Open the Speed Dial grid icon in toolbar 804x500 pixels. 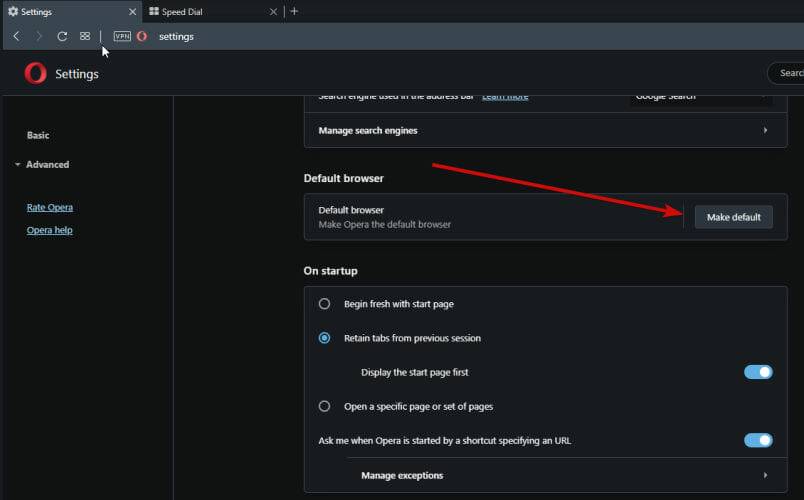[x=85, y=36]
